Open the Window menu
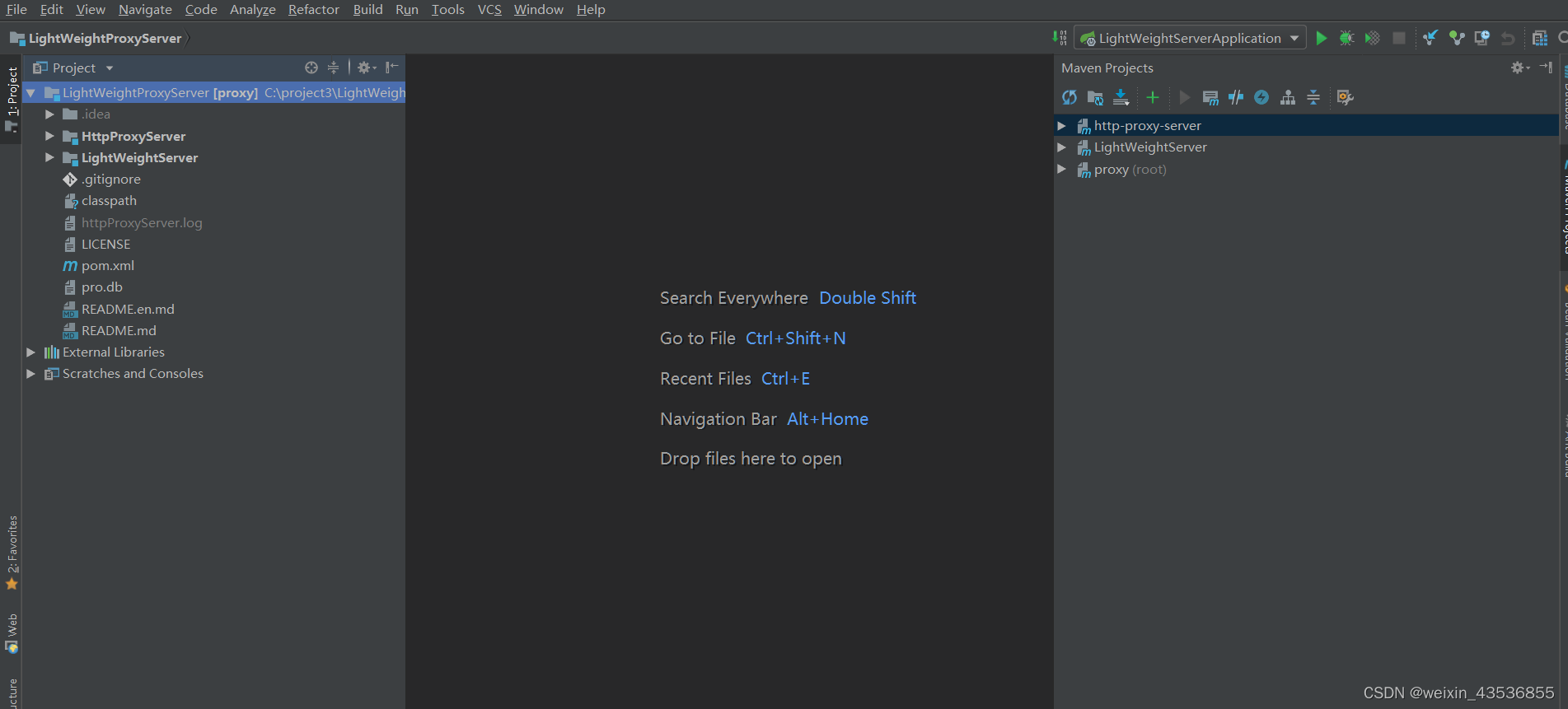Viewport: 1568px width, 709px height. [539, 9]
